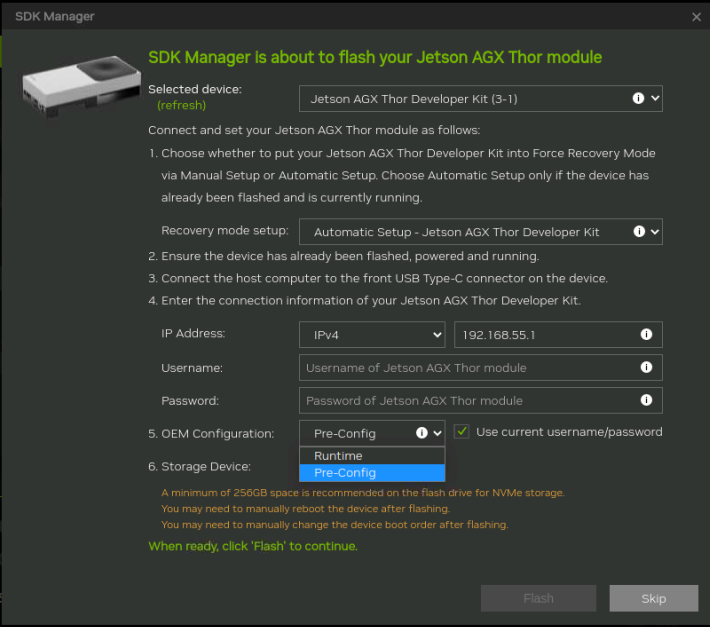
Task: Click the manually reboot device warning text
Action: point(306,509)
